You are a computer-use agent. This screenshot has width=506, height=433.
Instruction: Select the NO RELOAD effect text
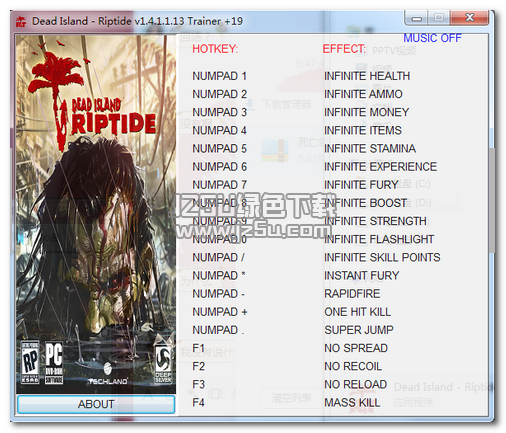point(356,384)
